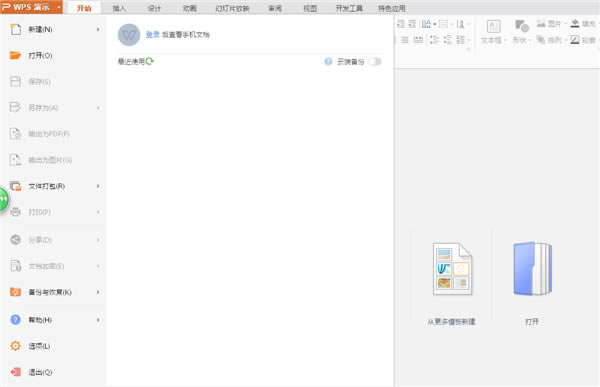Click the decrease indent ribbon icon
Viewport: 600px width, 387px height.
point(401,24)
